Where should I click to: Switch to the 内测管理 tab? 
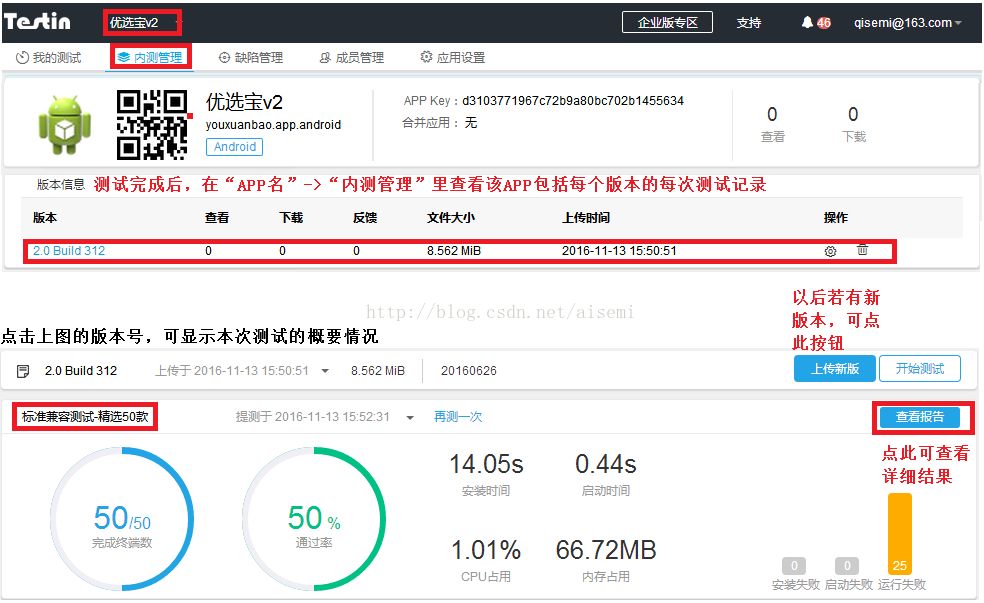tap(150, 58)
